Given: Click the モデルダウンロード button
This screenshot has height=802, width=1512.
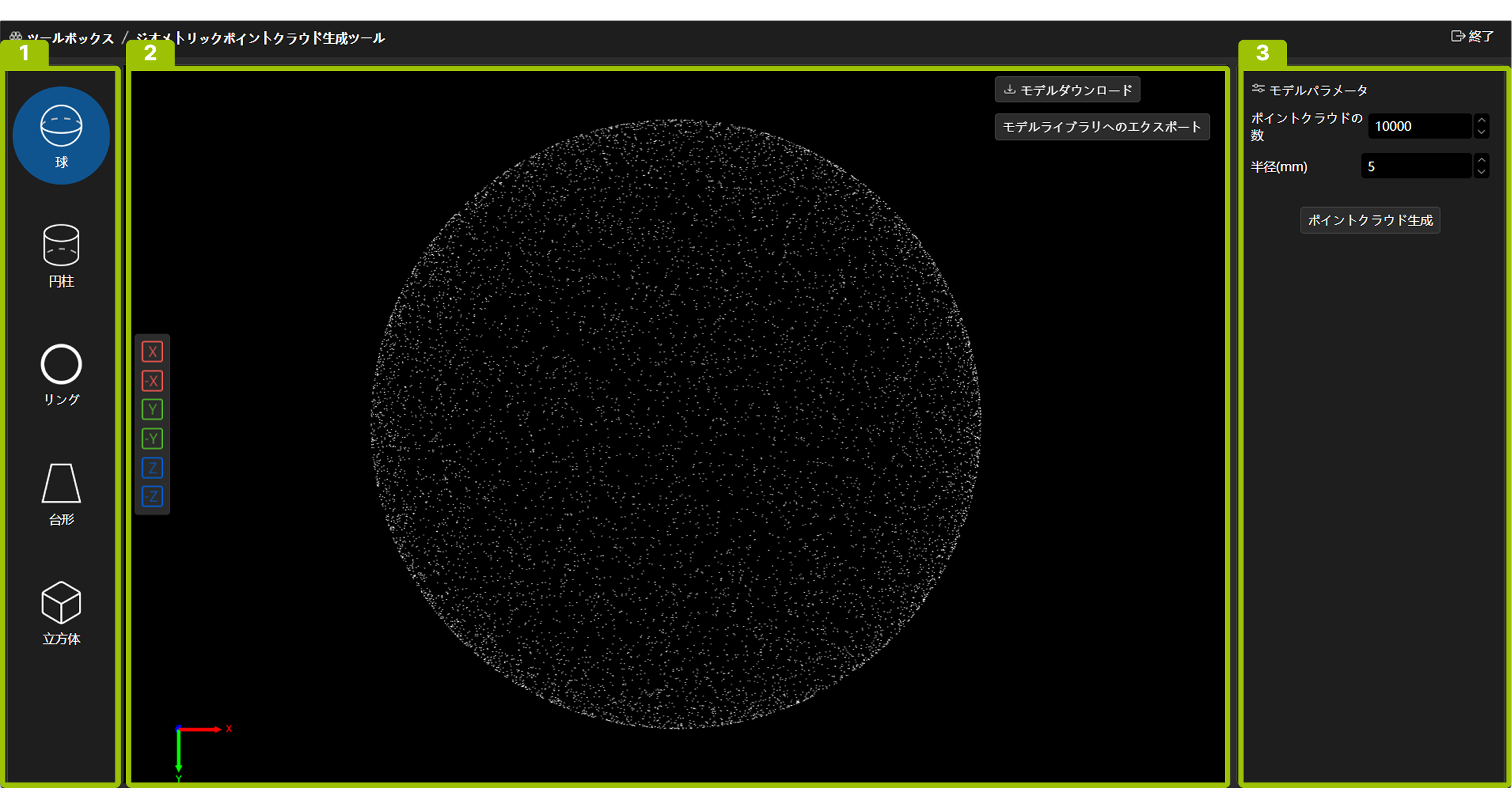Looking at the screenshot, I should coord(1067,90).
